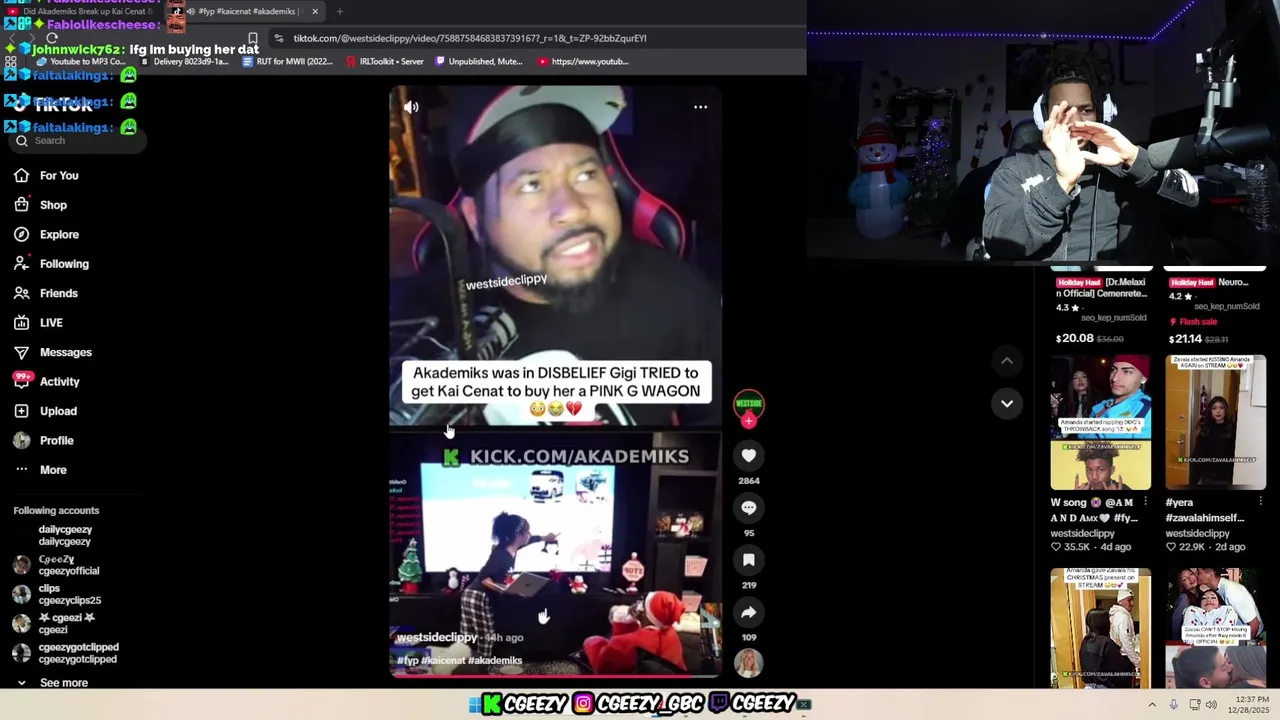The height and width of the screenshot is (720, 1280).
Task: Open https://www.youtub bookmark
Action: [x=583, y=62]
